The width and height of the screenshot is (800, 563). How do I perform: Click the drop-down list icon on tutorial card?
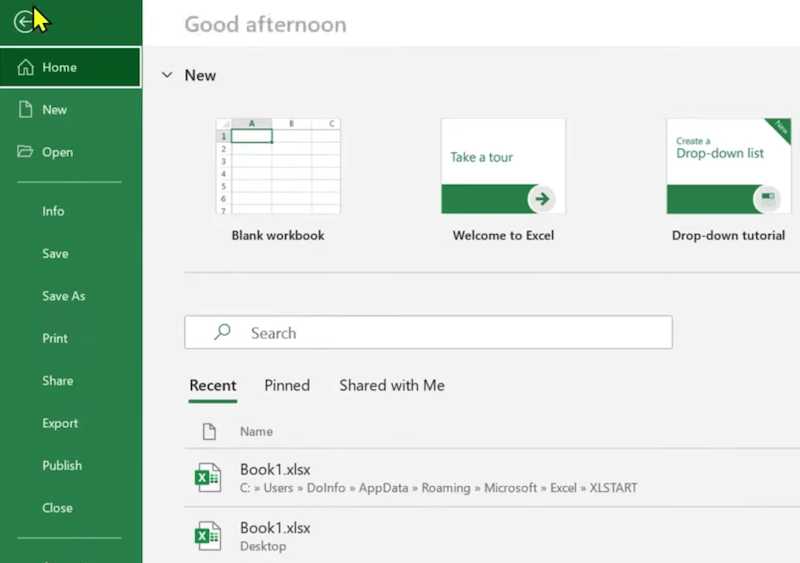pos(767,199)
